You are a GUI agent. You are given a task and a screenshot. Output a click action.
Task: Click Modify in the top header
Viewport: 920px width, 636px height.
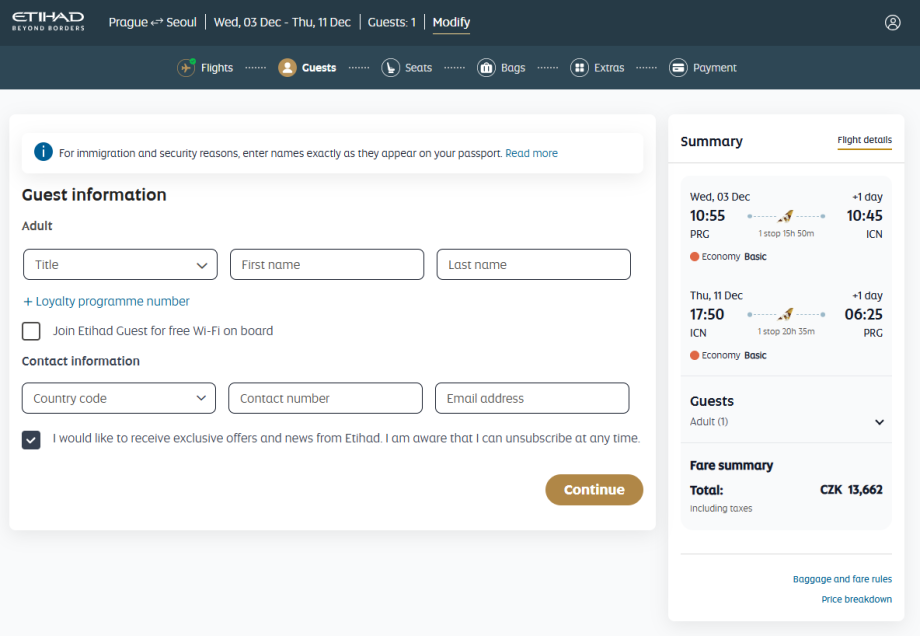[451, 22]
